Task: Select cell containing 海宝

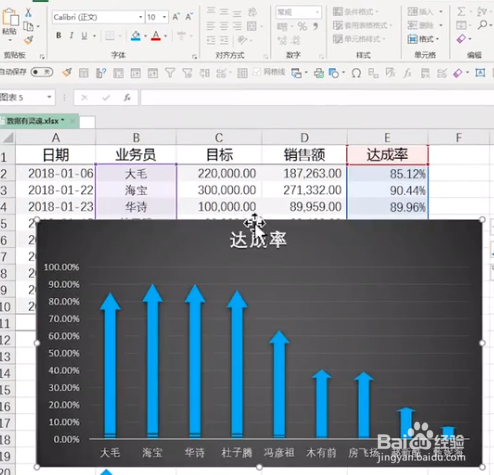Action: pyautogui.click(x=136, y=190)
